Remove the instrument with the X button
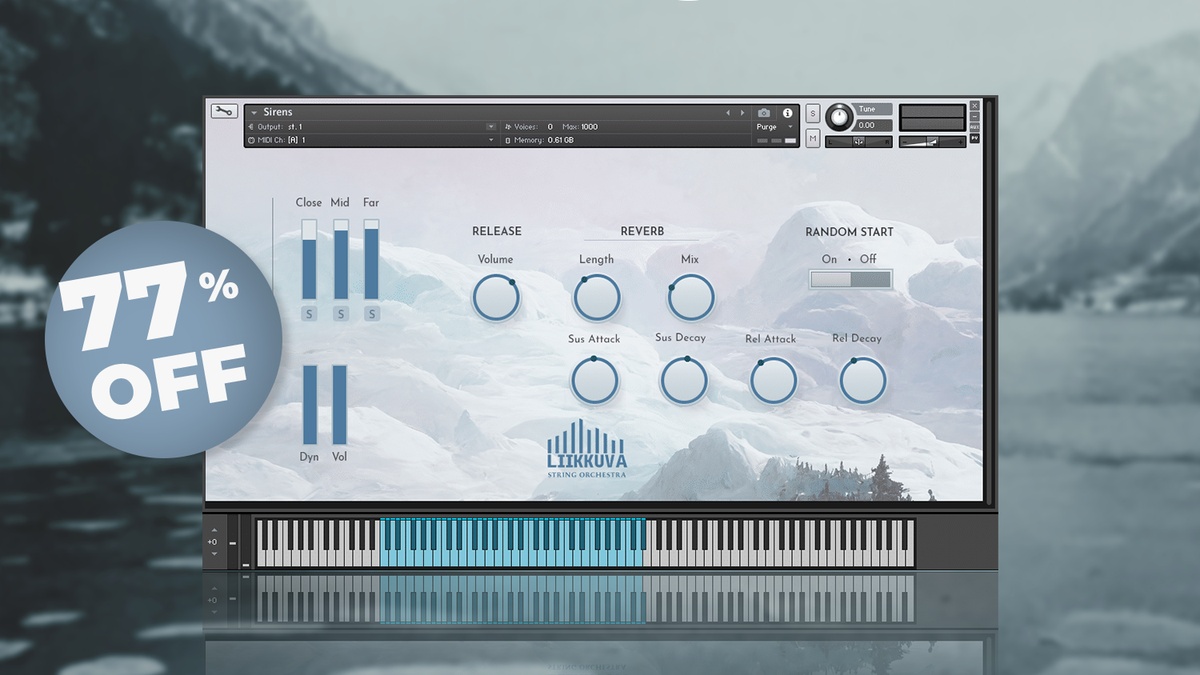1200x675 pixels. coord(974,105)
